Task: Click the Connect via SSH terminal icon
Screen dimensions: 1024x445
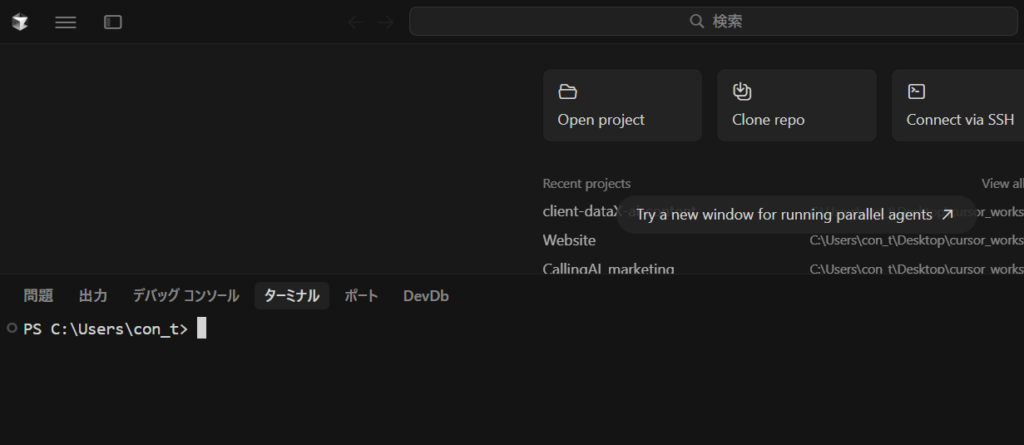Action: tap(916, 92)
